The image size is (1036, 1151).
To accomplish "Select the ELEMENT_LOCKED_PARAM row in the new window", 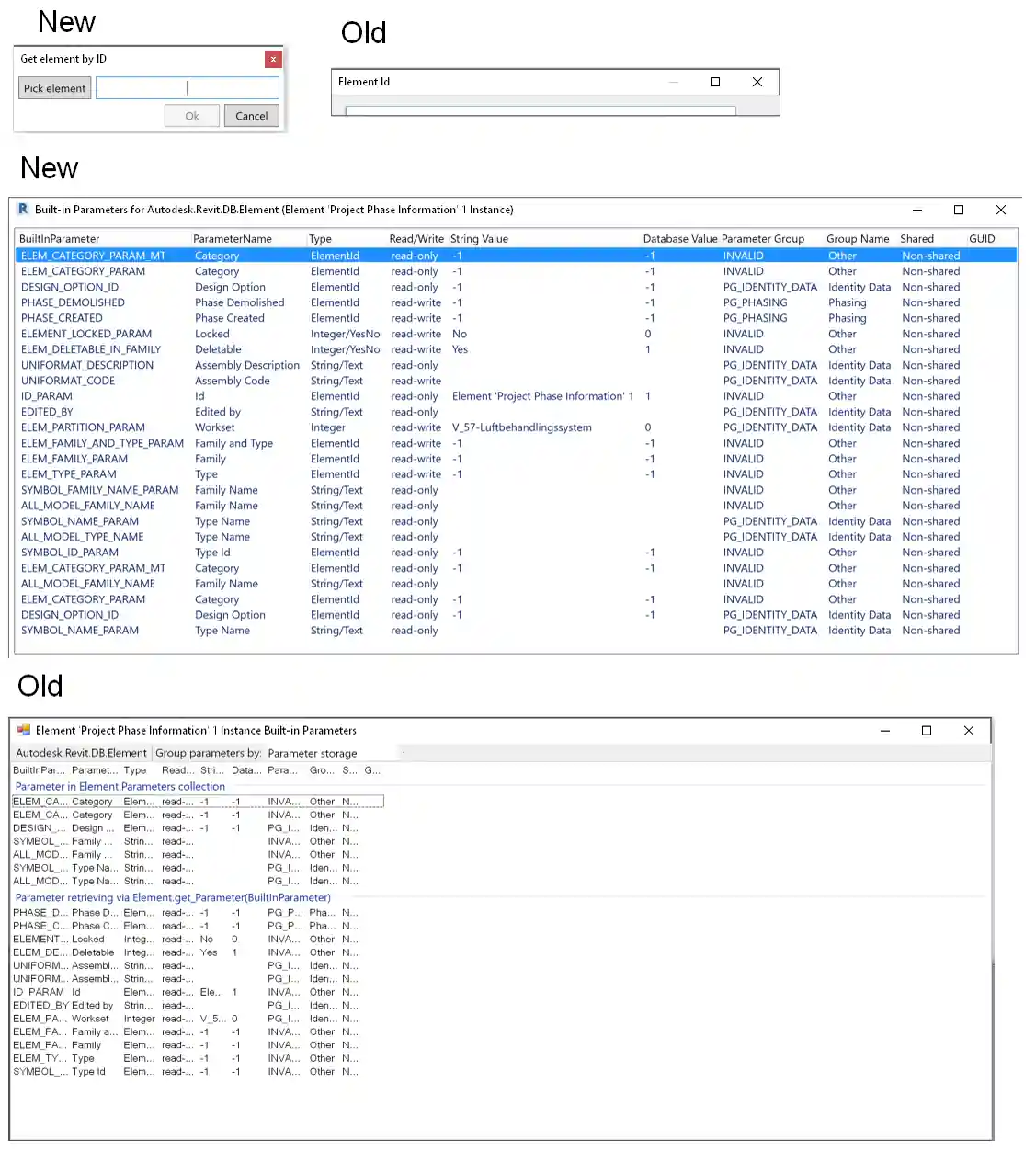I will click(x=86, y=334).
